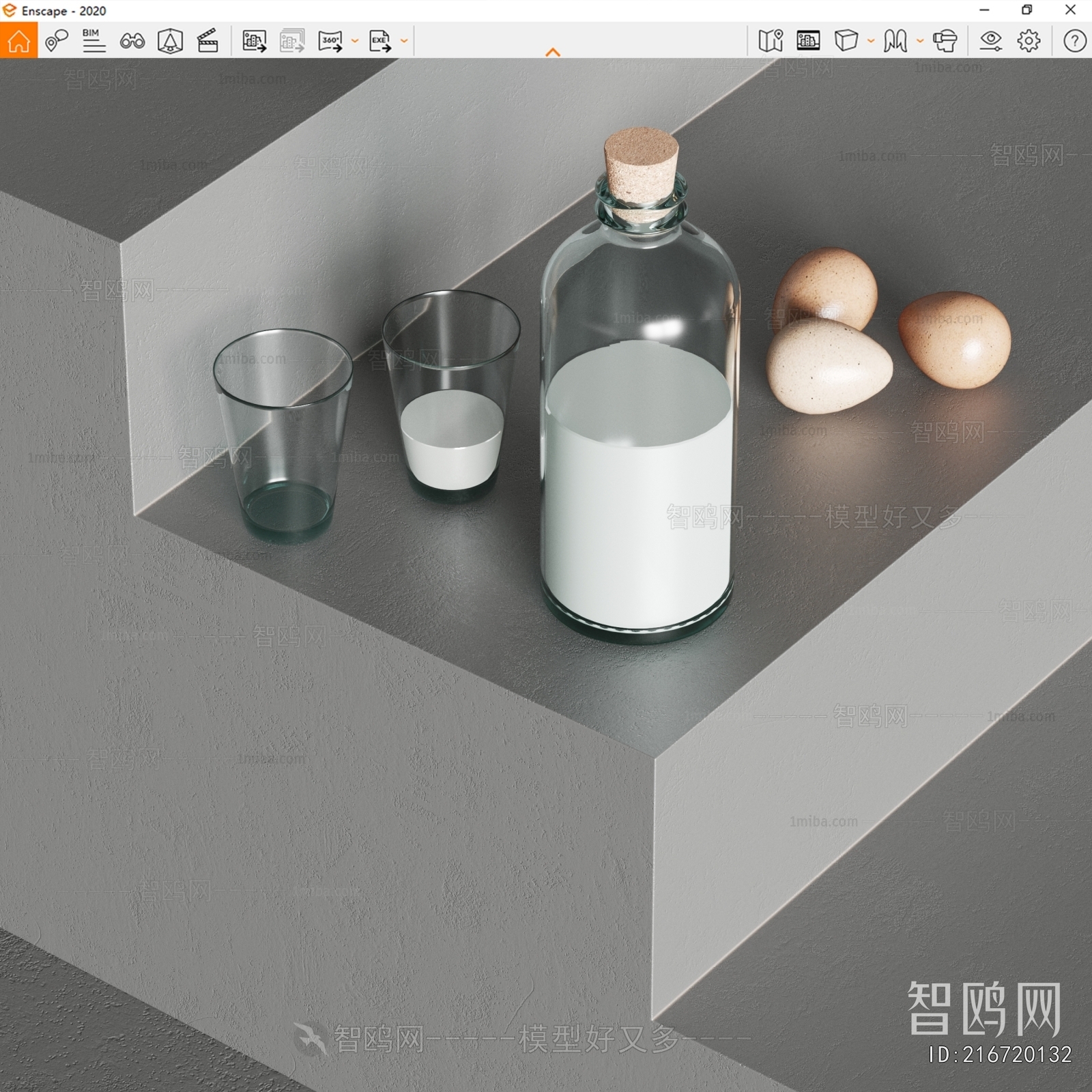
Task: Expand the wings navigation dropdown arrow
Action: [x=920, y=41]
